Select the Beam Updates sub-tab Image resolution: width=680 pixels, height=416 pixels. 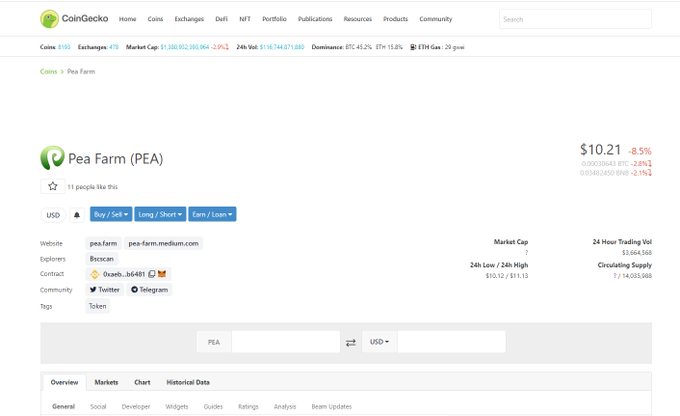[332, 407]
